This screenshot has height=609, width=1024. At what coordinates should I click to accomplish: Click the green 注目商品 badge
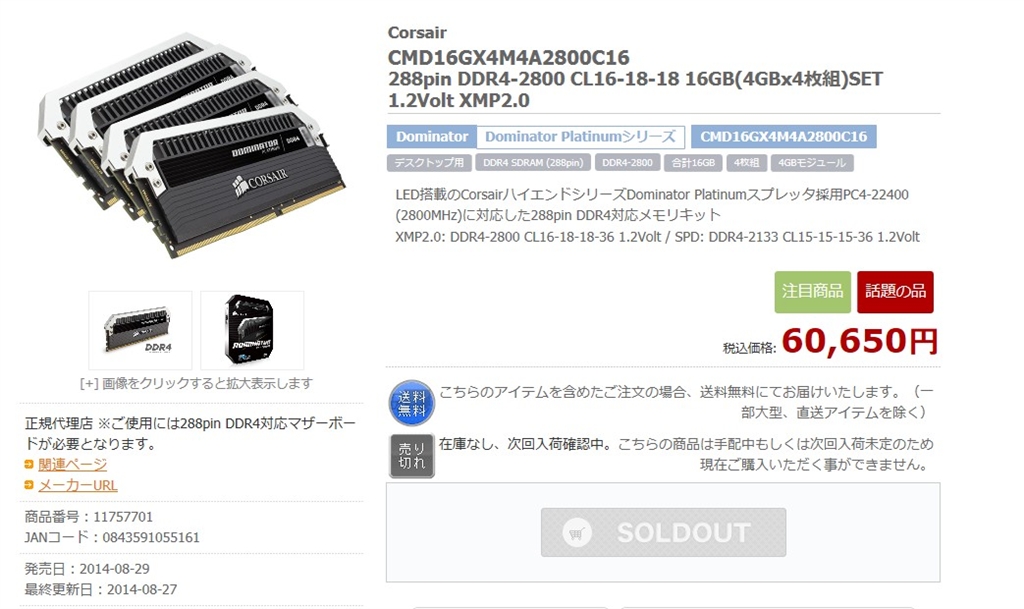coord(812,292)
